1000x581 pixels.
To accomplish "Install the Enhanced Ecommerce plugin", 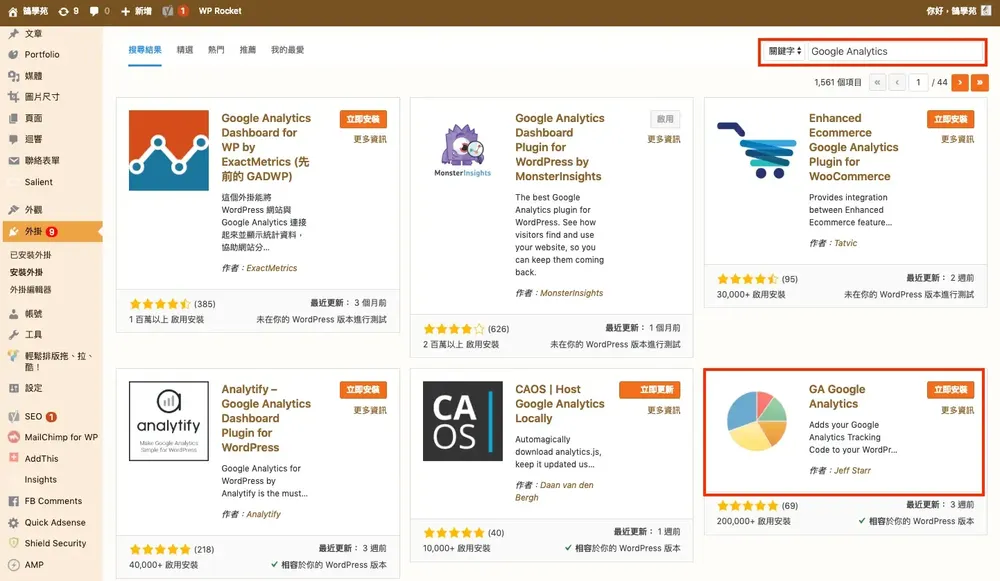I will 950,119.
